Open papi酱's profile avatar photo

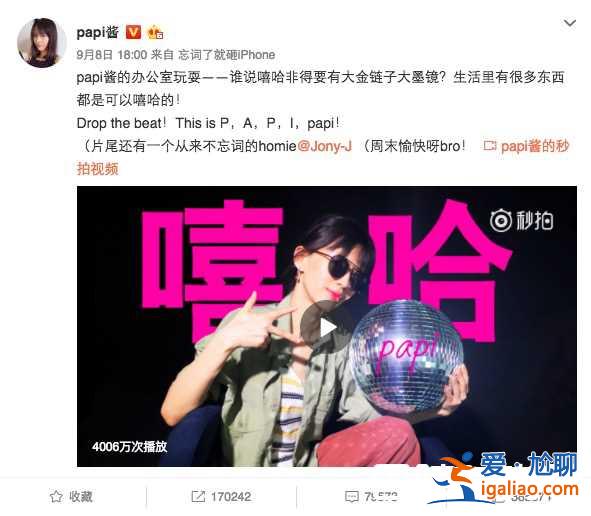[41, 43]
